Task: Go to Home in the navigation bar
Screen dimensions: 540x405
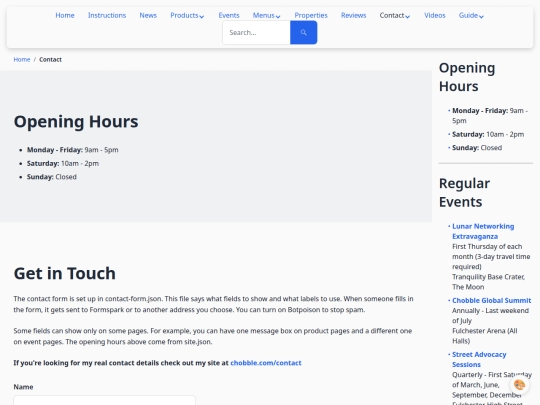Action: click(65, 15)
